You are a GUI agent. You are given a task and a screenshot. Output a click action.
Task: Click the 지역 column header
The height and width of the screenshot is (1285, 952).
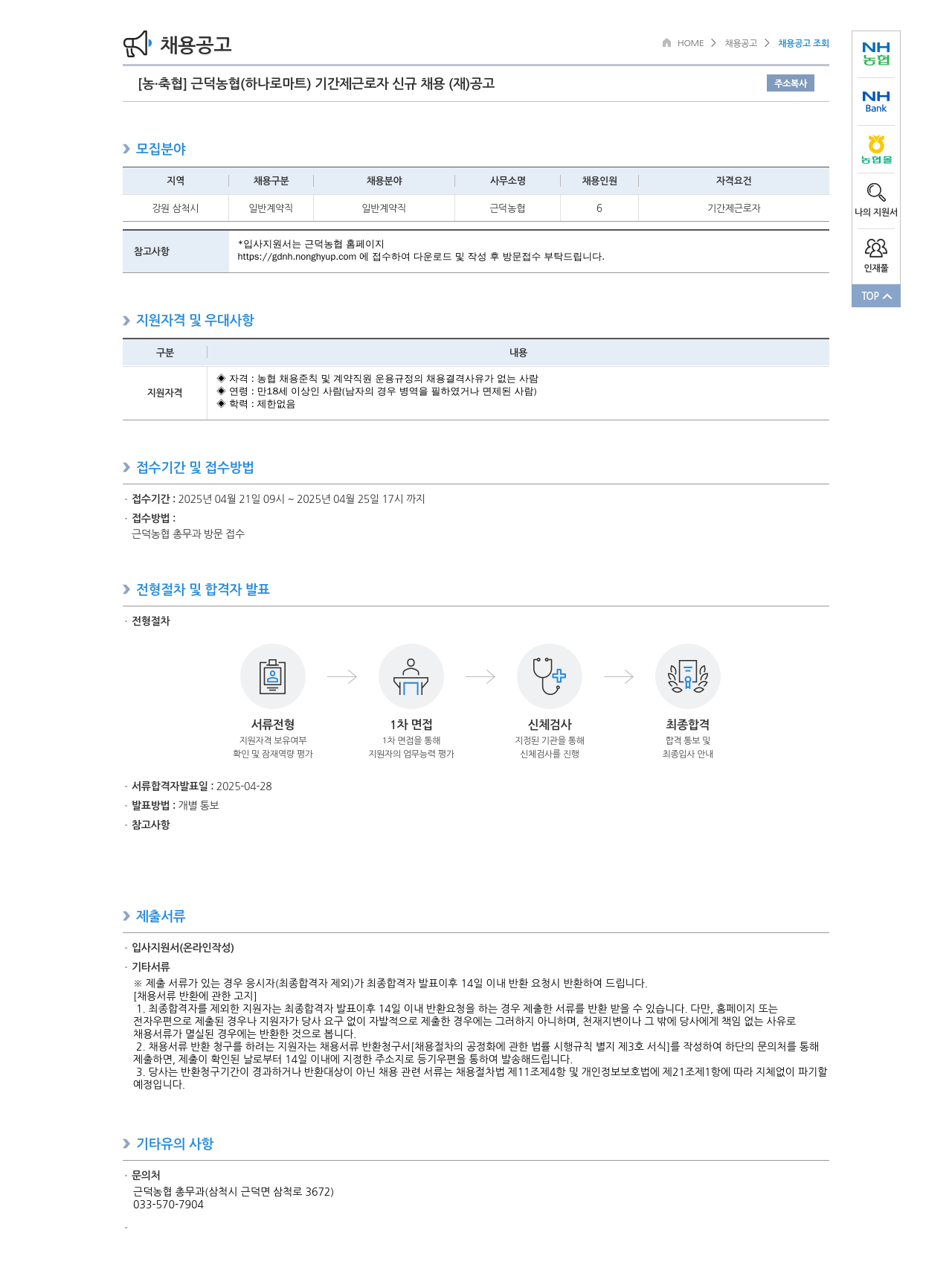point(176,181)
